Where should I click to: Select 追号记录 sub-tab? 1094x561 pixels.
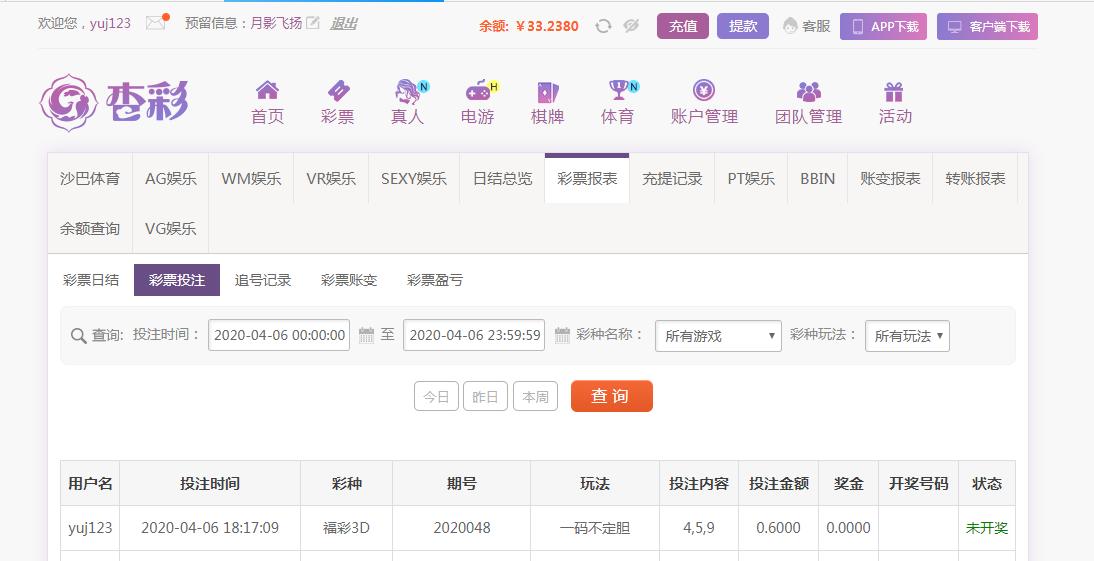[x=263, y=280]
